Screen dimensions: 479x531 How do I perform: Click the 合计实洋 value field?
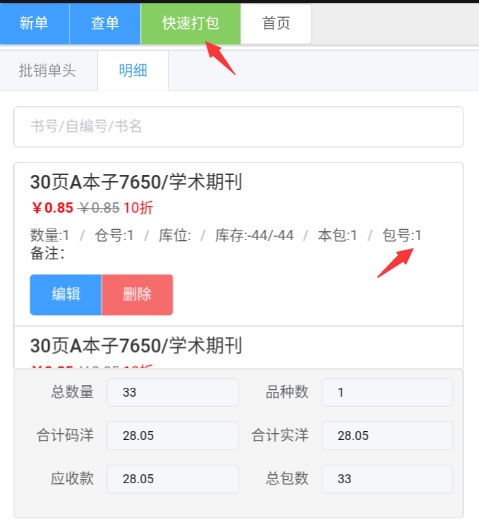click(x=387, y=436)
